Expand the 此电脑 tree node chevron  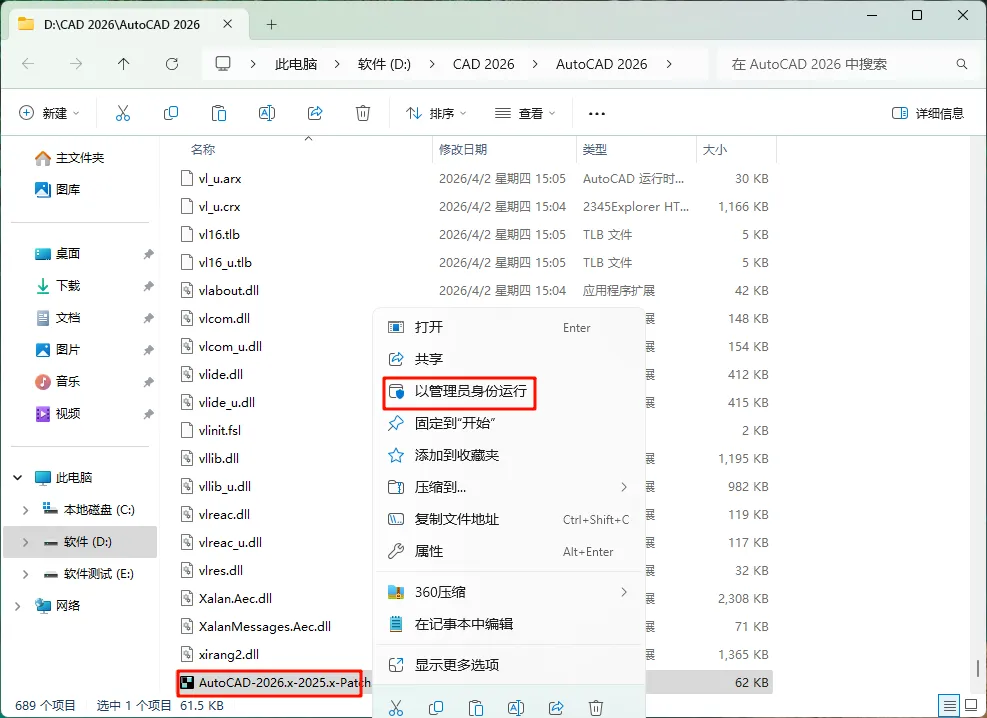18,478
